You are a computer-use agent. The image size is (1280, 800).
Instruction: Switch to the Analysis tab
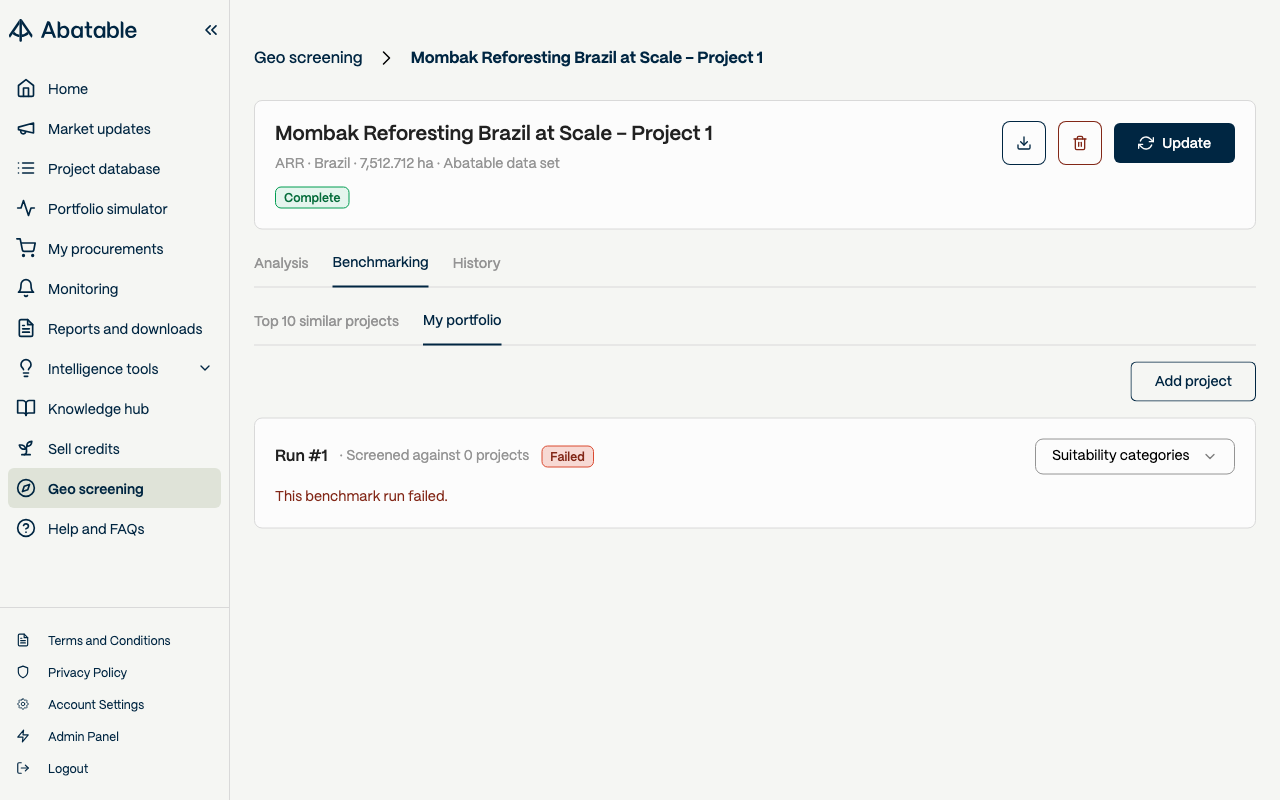pyautogui.click(x=281, y=263)
